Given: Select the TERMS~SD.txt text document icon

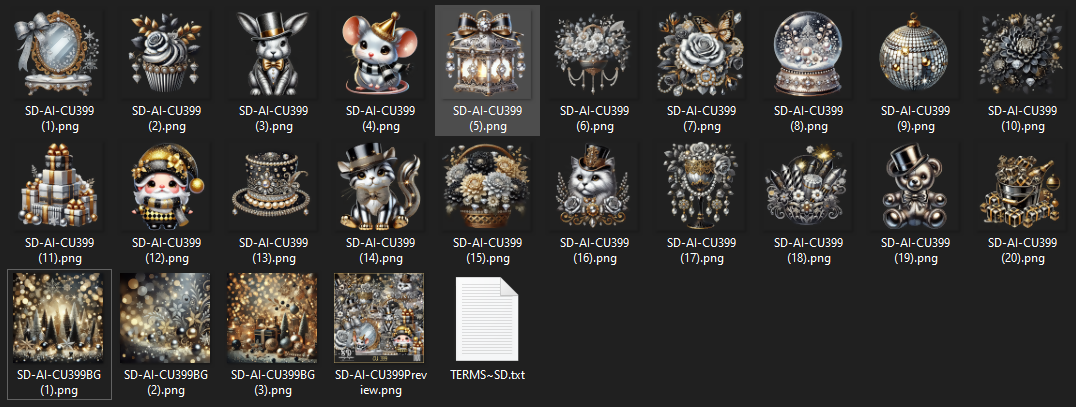Looking at the screenshot, I should coord(487,318).
